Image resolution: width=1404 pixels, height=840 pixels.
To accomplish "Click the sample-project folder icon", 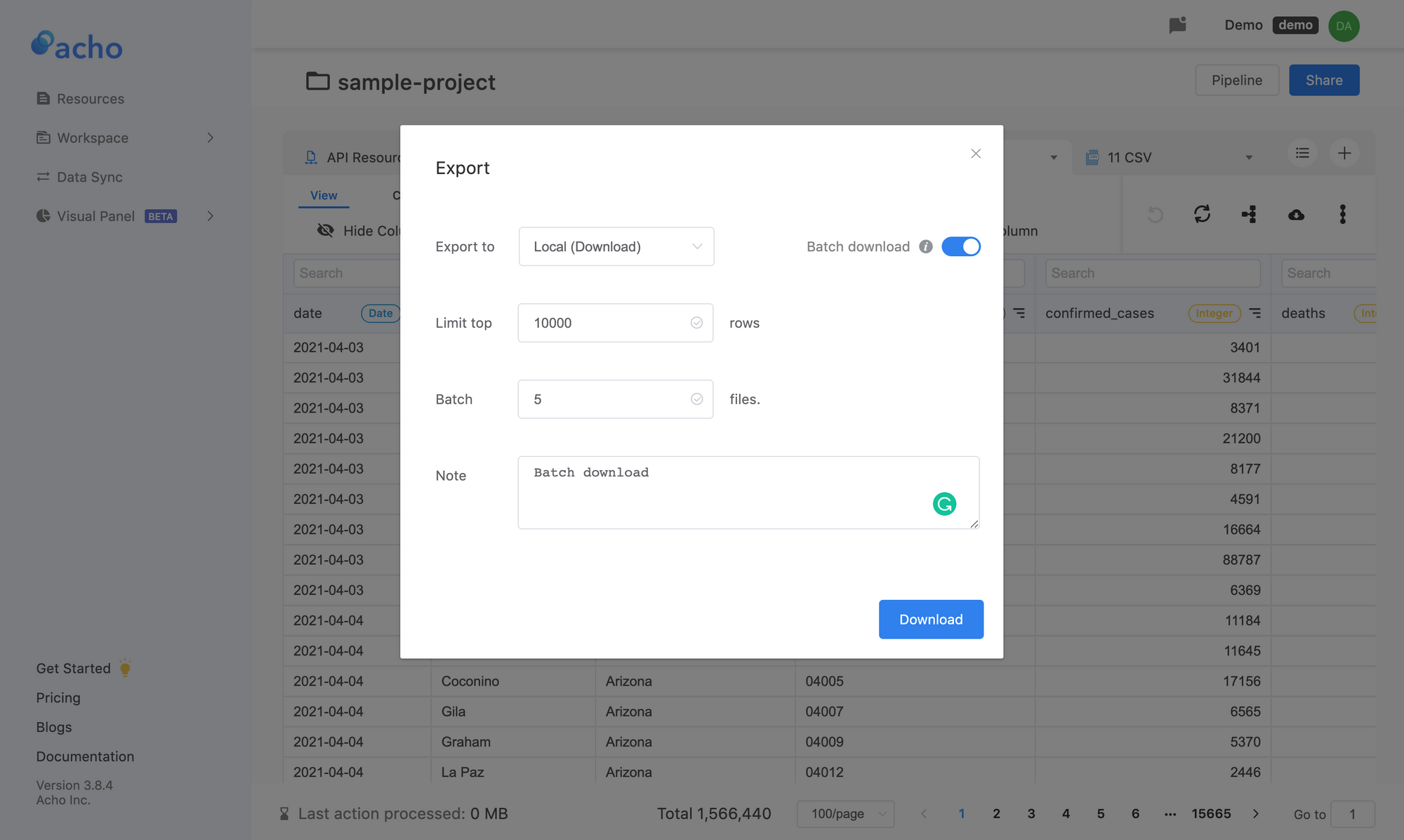I will 317,81.
